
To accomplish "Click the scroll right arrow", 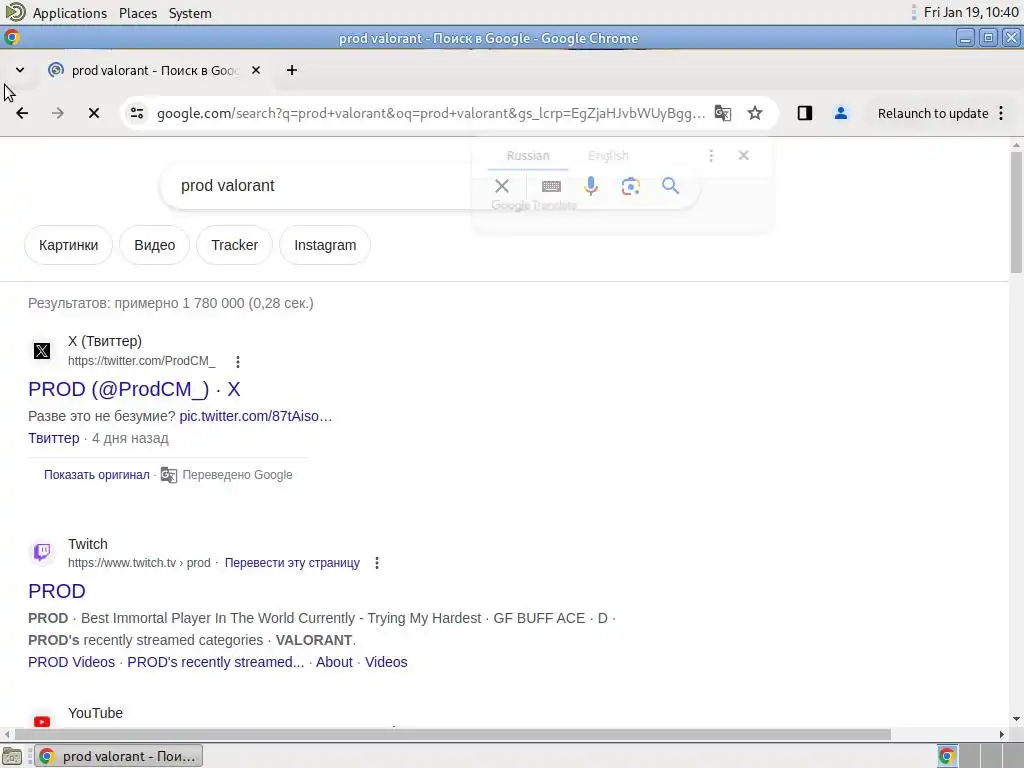I will click(x=1002, y=735).
